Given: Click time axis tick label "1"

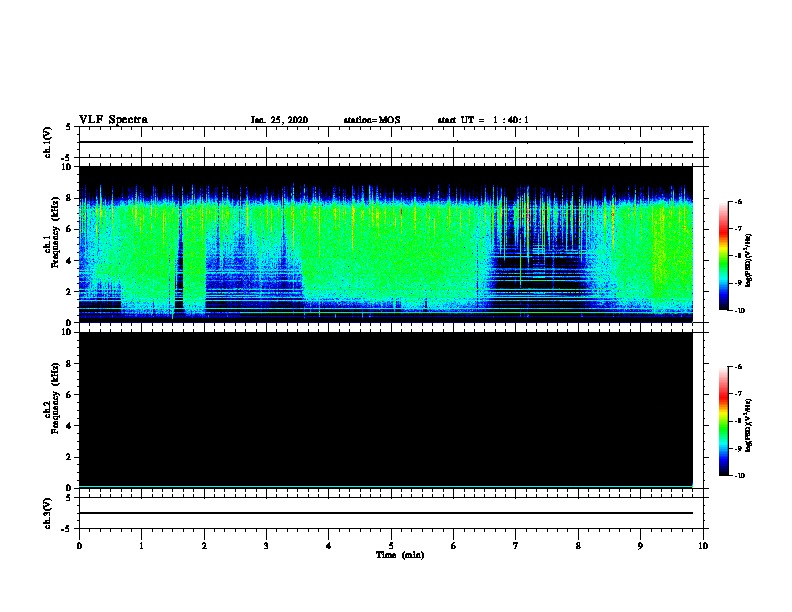Looking at the screenshot, I should [141, 546].
